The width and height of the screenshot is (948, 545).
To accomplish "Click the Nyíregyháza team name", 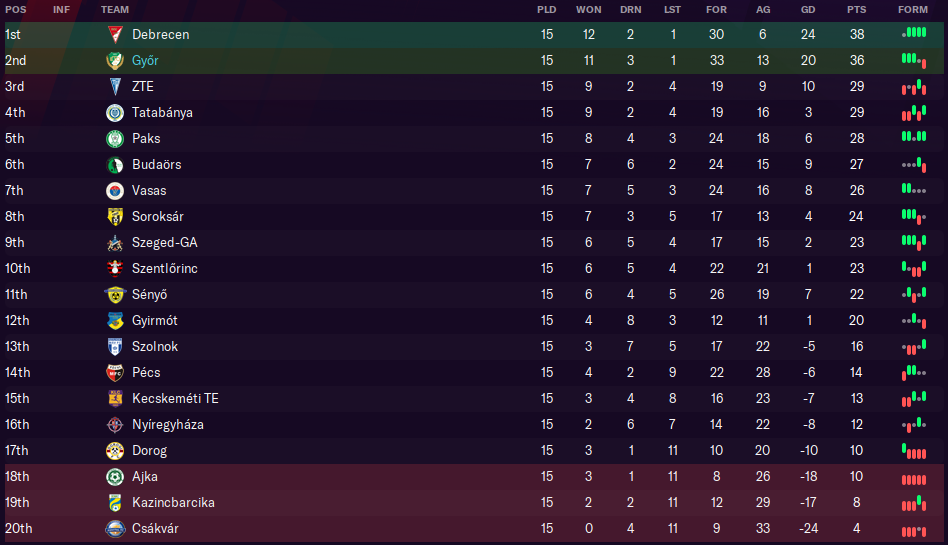I will (x=168, y=424).
